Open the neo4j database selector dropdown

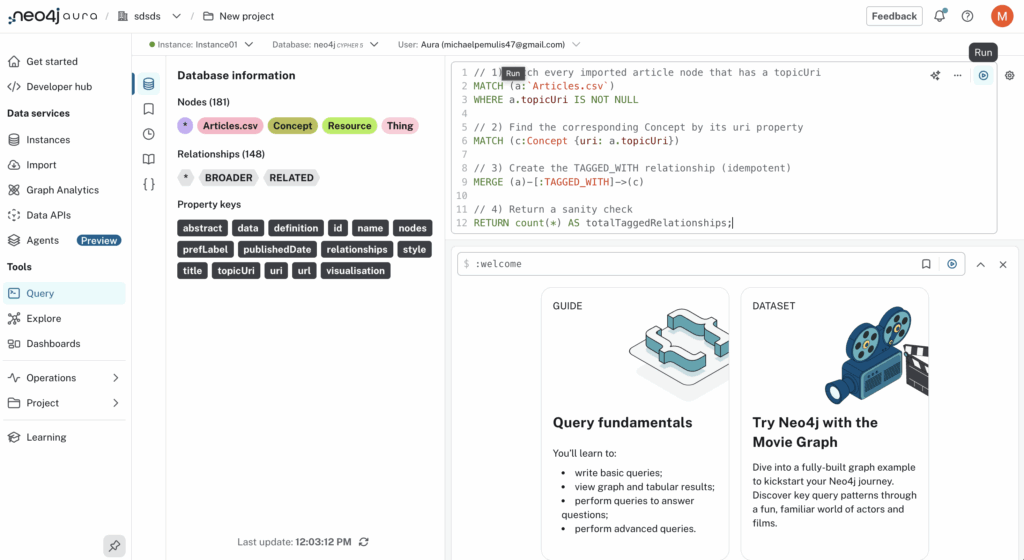tap(374, 44)
